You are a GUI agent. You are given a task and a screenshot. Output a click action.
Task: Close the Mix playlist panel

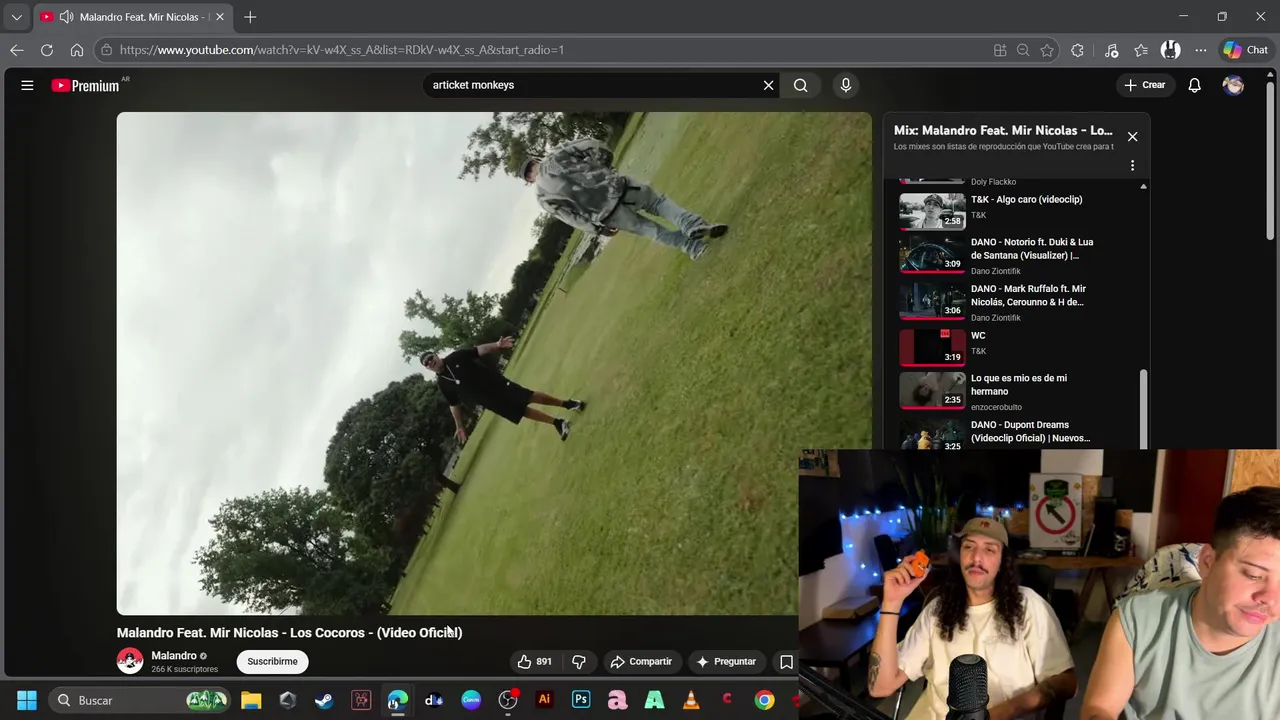[x=1132, y=136]
